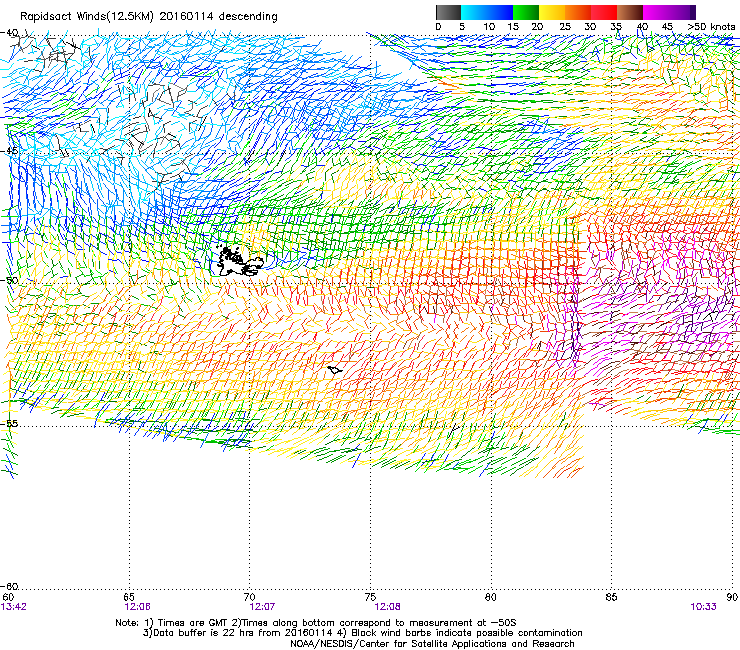Select the blue 10-15 knots legend swatch

click(500, 12)
